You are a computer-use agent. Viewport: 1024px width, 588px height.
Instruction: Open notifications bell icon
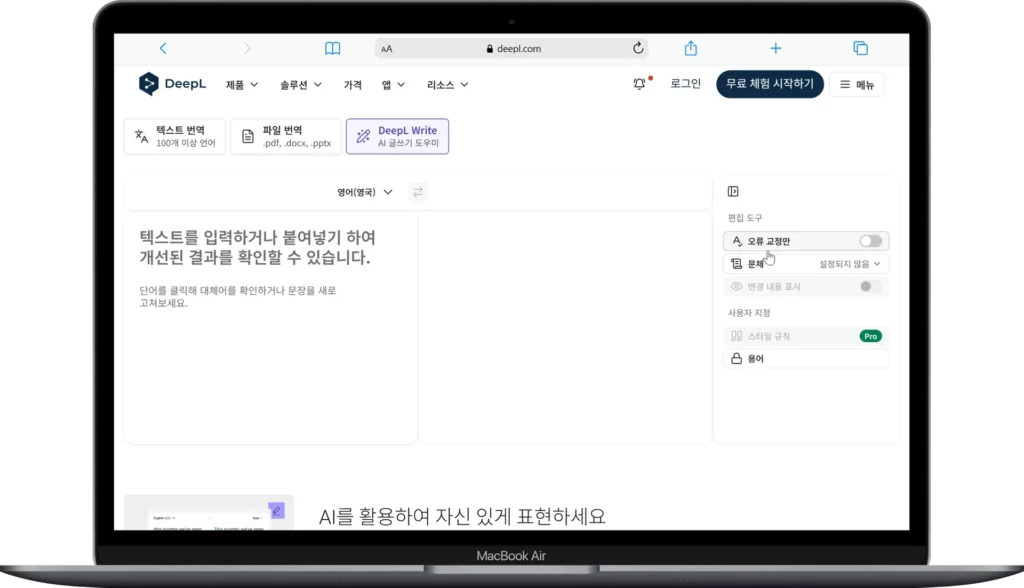point(639,84)
